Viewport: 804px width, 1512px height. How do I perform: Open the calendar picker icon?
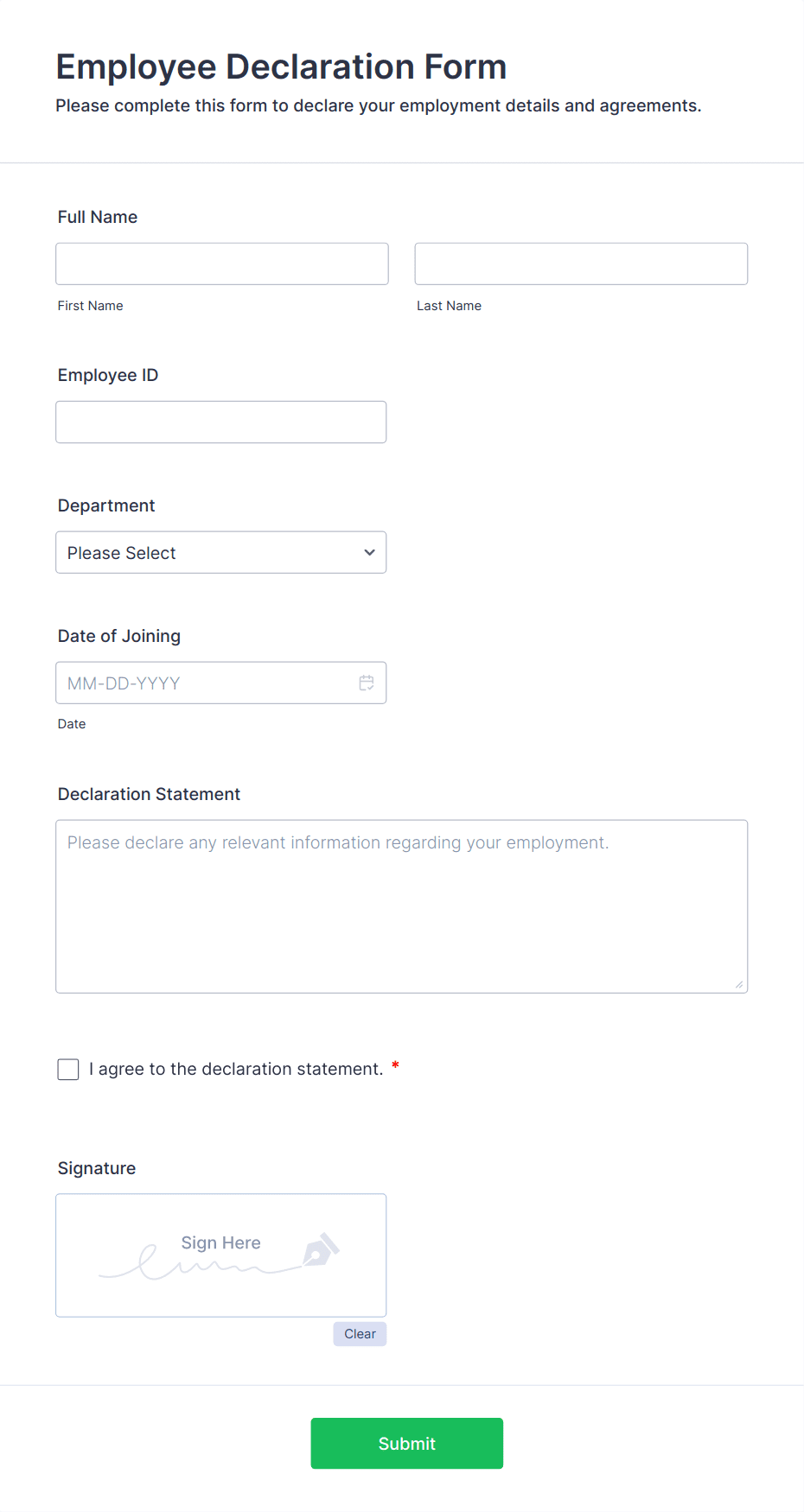[x=367, y=683]
